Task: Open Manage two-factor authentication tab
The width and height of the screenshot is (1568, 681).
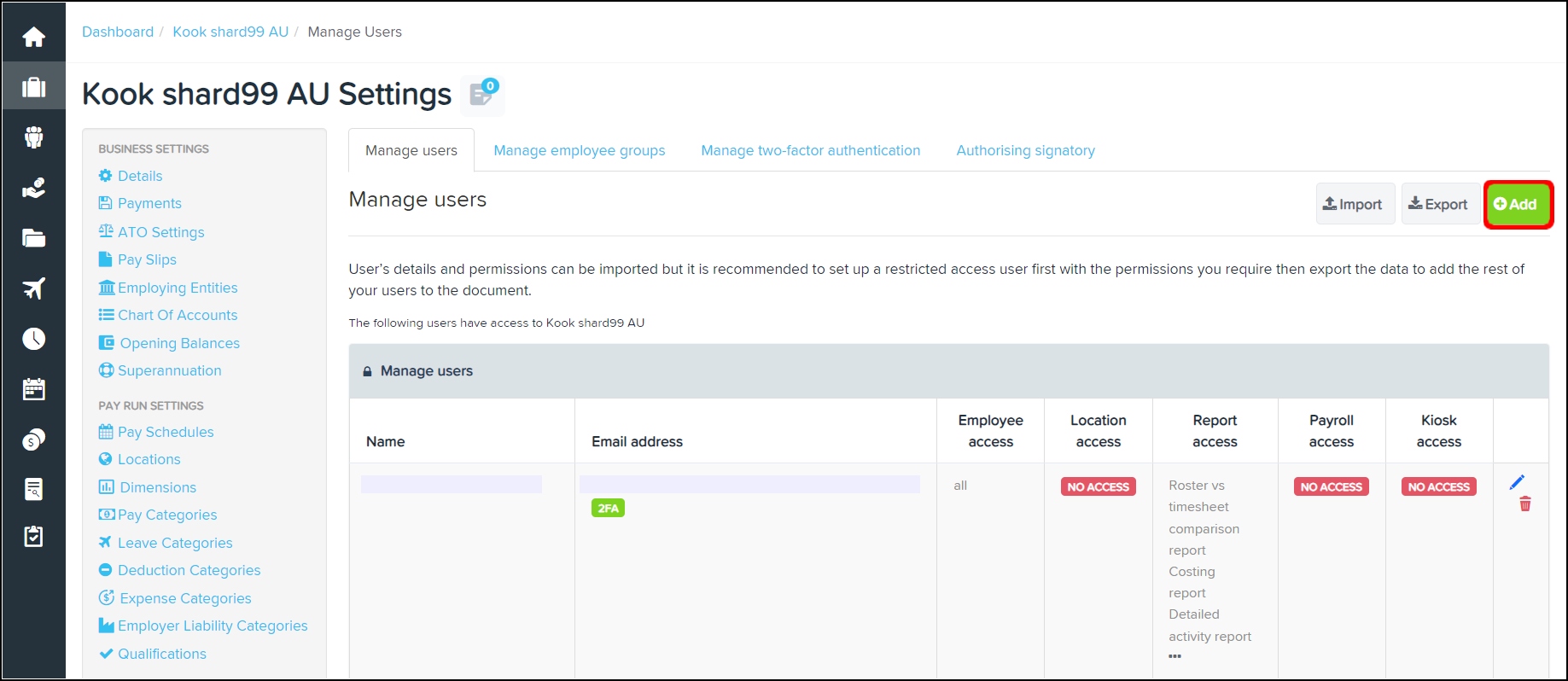Action: click(810, 150)
